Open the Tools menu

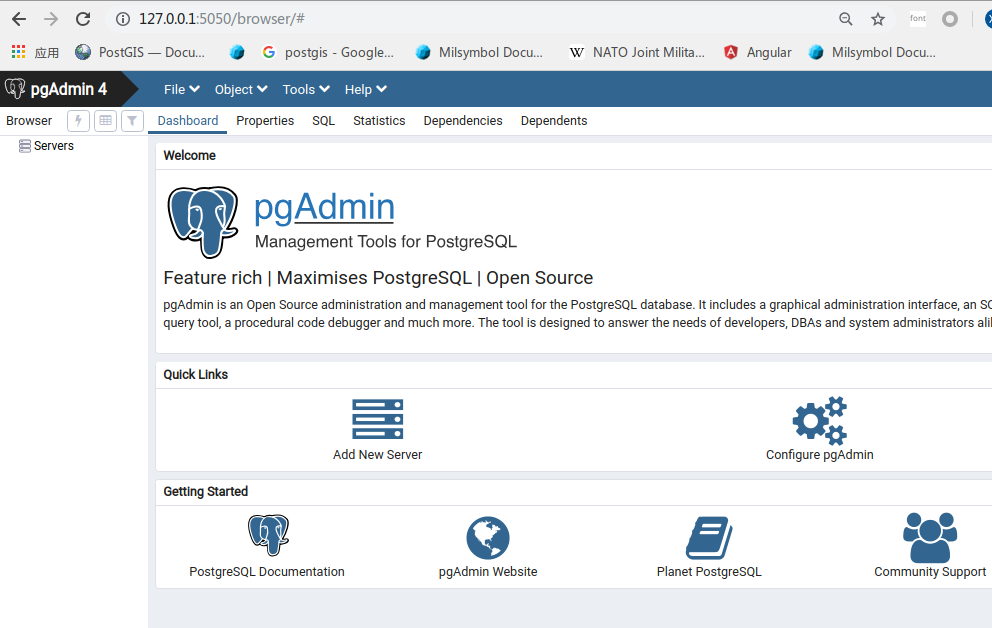click(x=306, y=89)
